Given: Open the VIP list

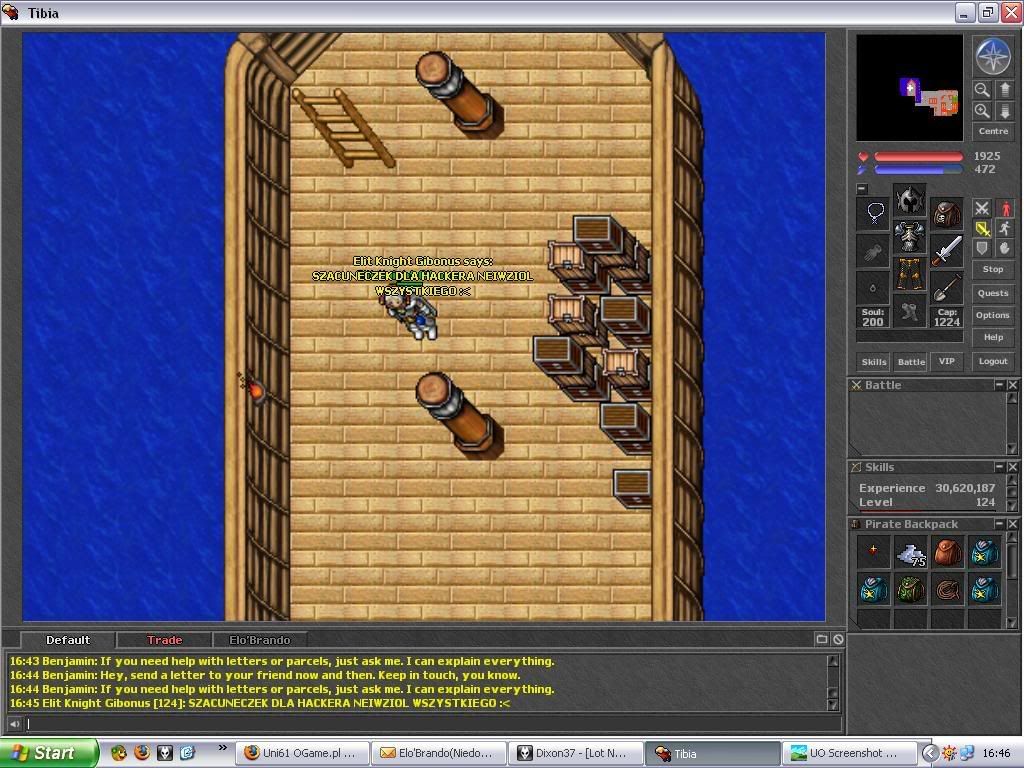Looking at the screenshot, I should pyautogui.click(x=946, y=361).
